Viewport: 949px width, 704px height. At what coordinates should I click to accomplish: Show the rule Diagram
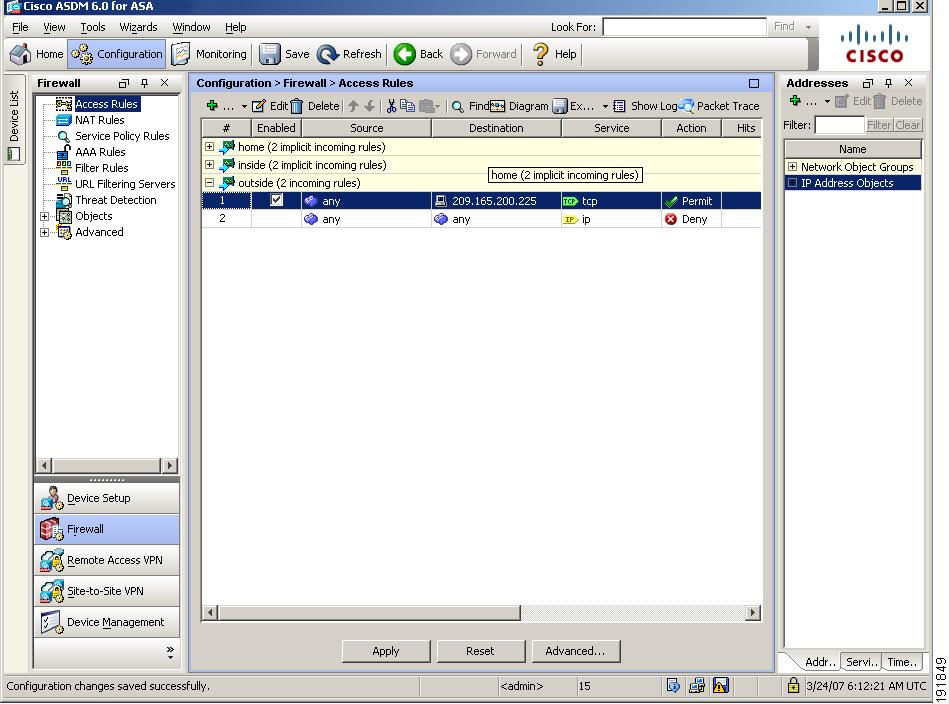pyautogui.click(x=519, y=106)
